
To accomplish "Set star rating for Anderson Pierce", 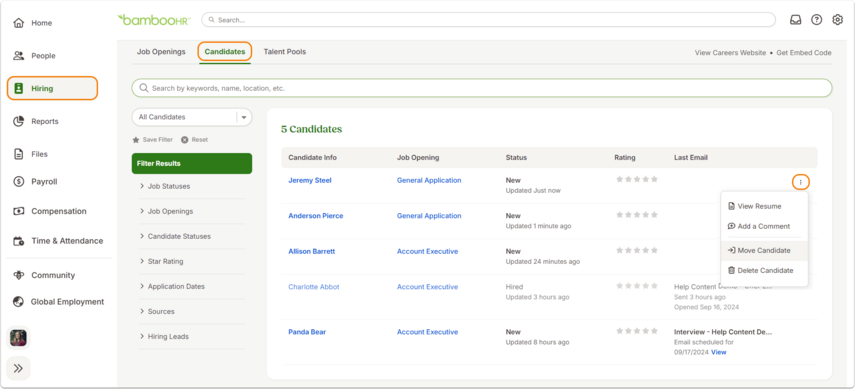I will pos(637,215).
